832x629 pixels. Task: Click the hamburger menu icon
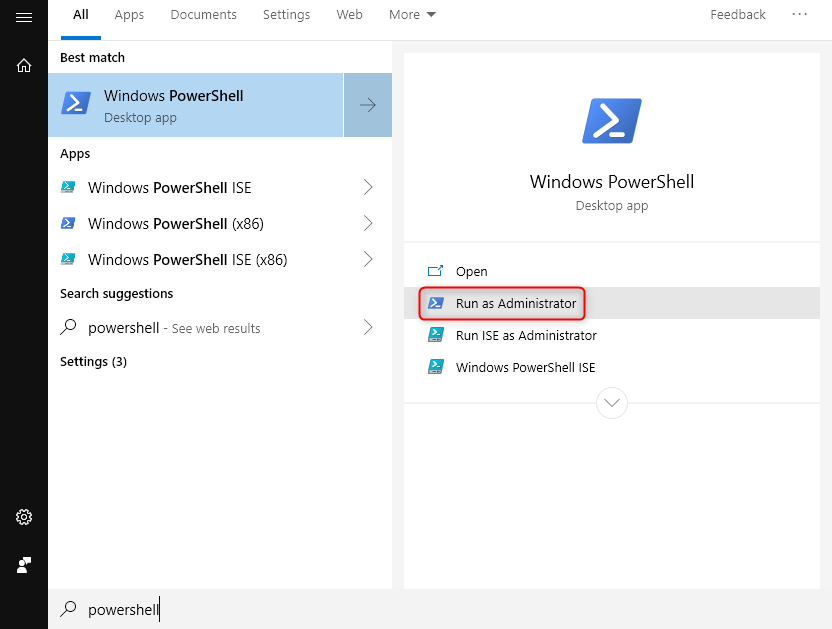(x=24, y=17)
